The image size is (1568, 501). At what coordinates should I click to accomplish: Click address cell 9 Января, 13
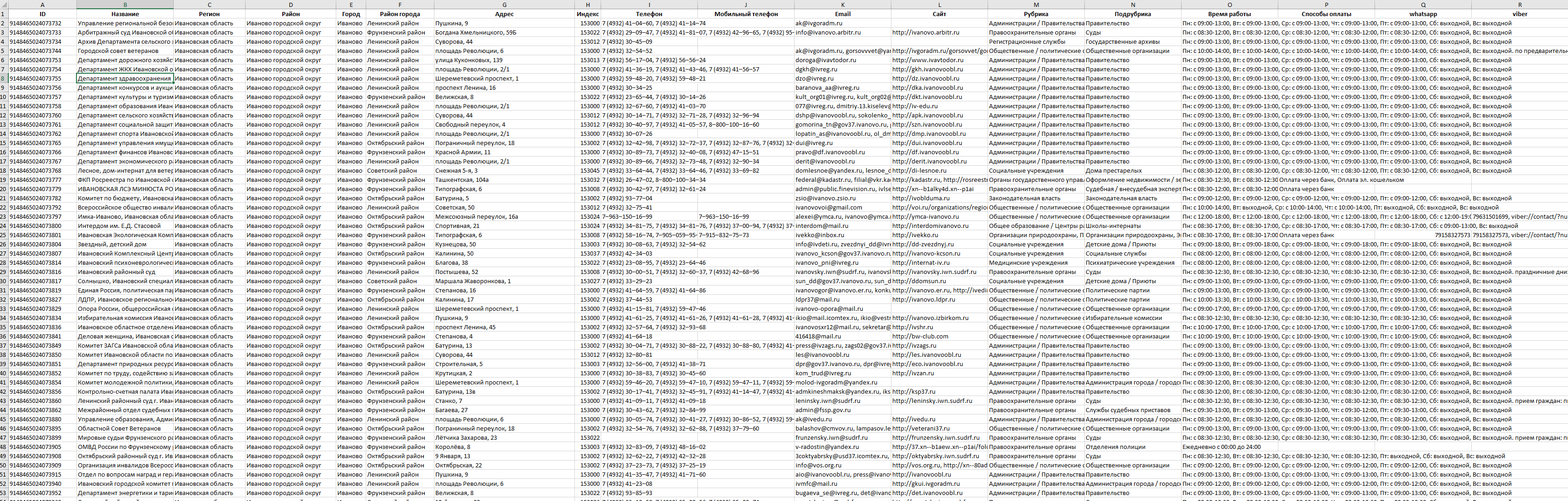pyautogui.click(x=504, y=456)
